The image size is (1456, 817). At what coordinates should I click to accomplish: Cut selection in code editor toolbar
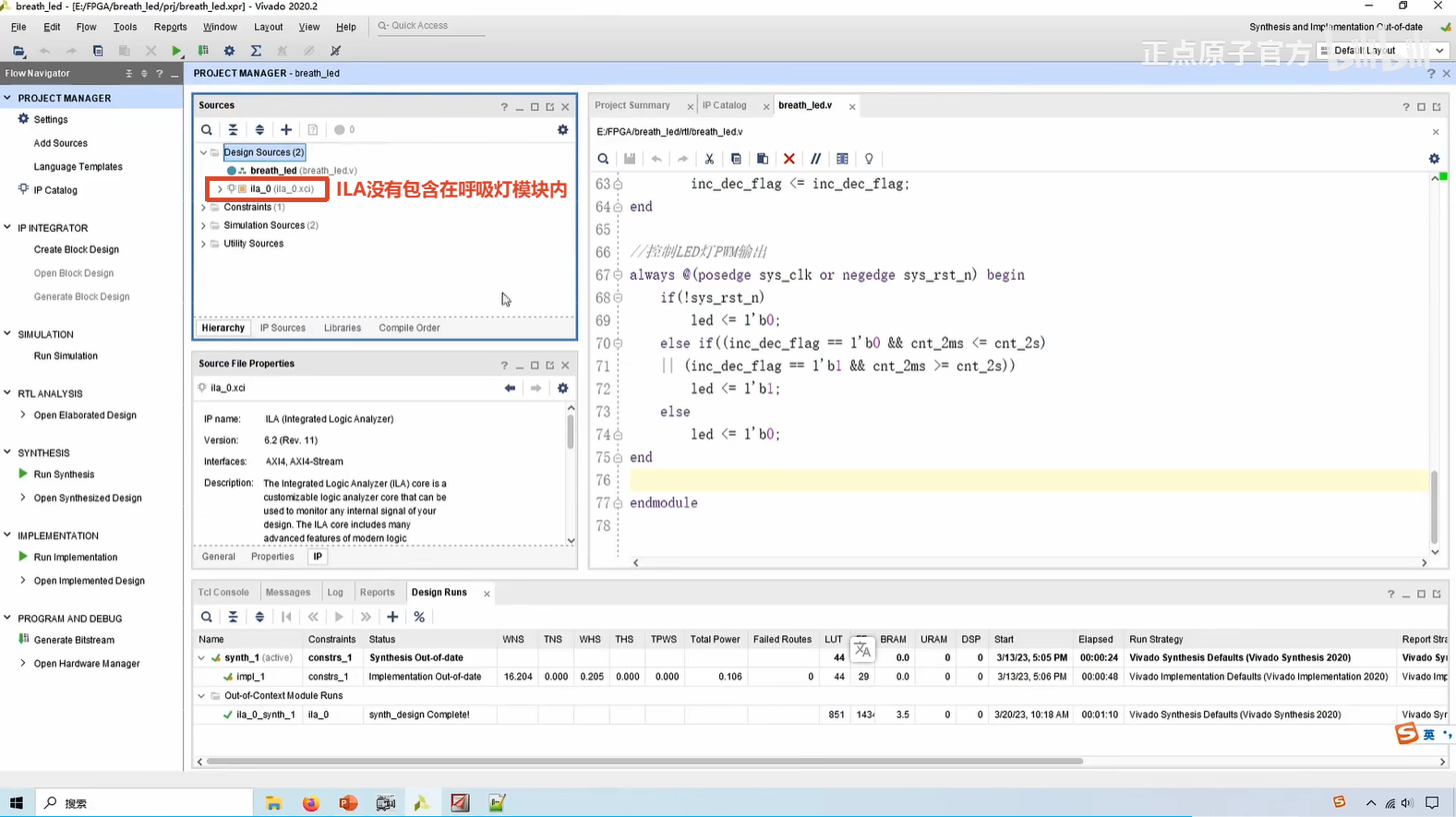709,159
